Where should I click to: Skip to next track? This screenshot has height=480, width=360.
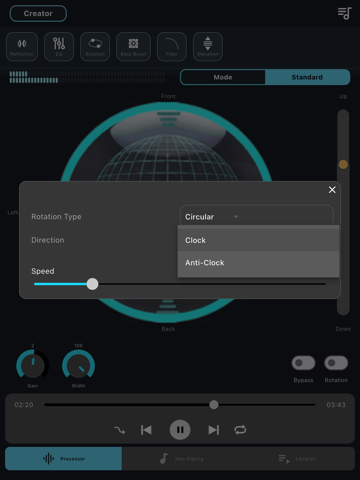coord(214,430)
